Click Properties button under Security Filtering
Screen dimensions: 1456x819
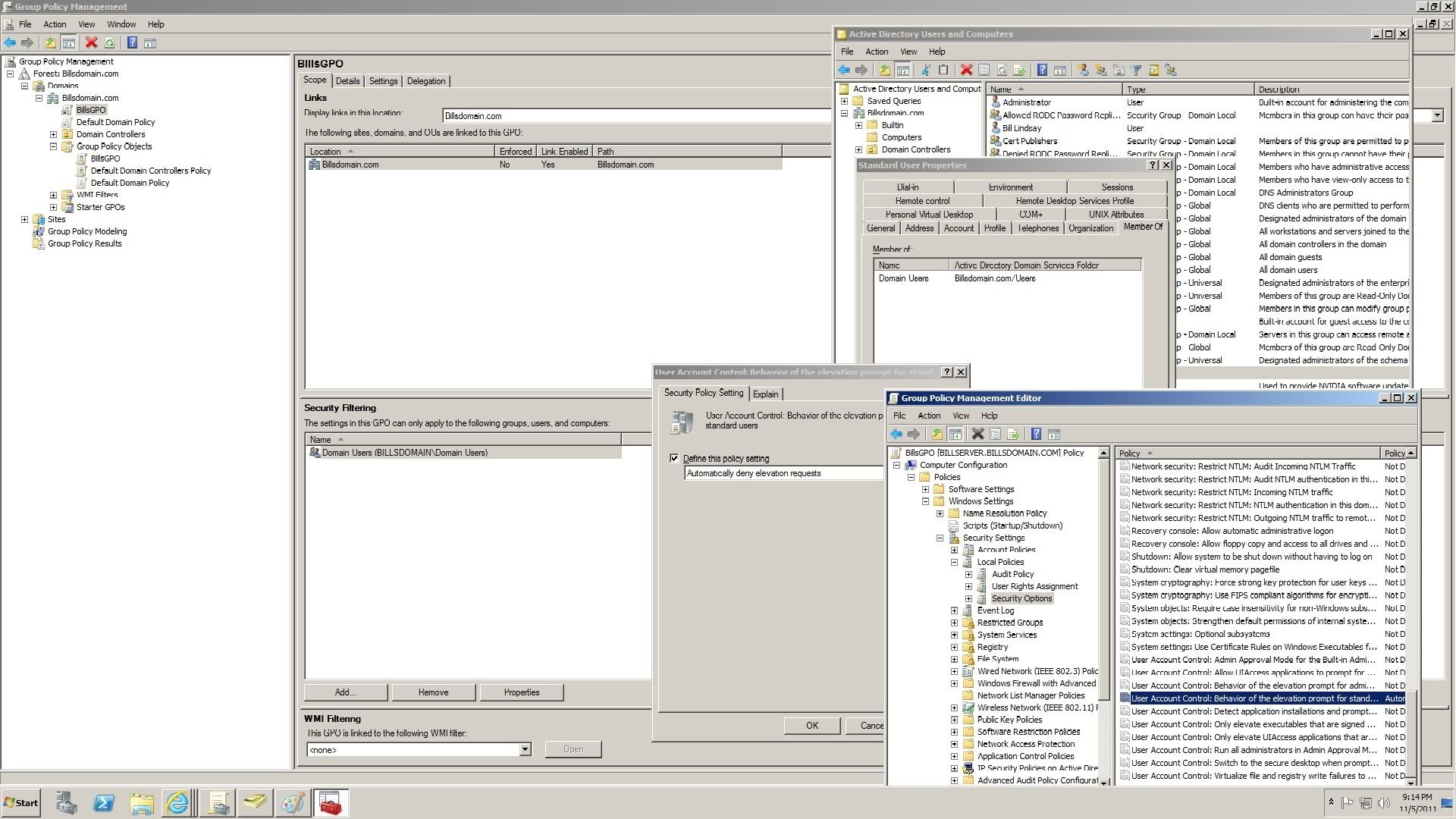522,692
